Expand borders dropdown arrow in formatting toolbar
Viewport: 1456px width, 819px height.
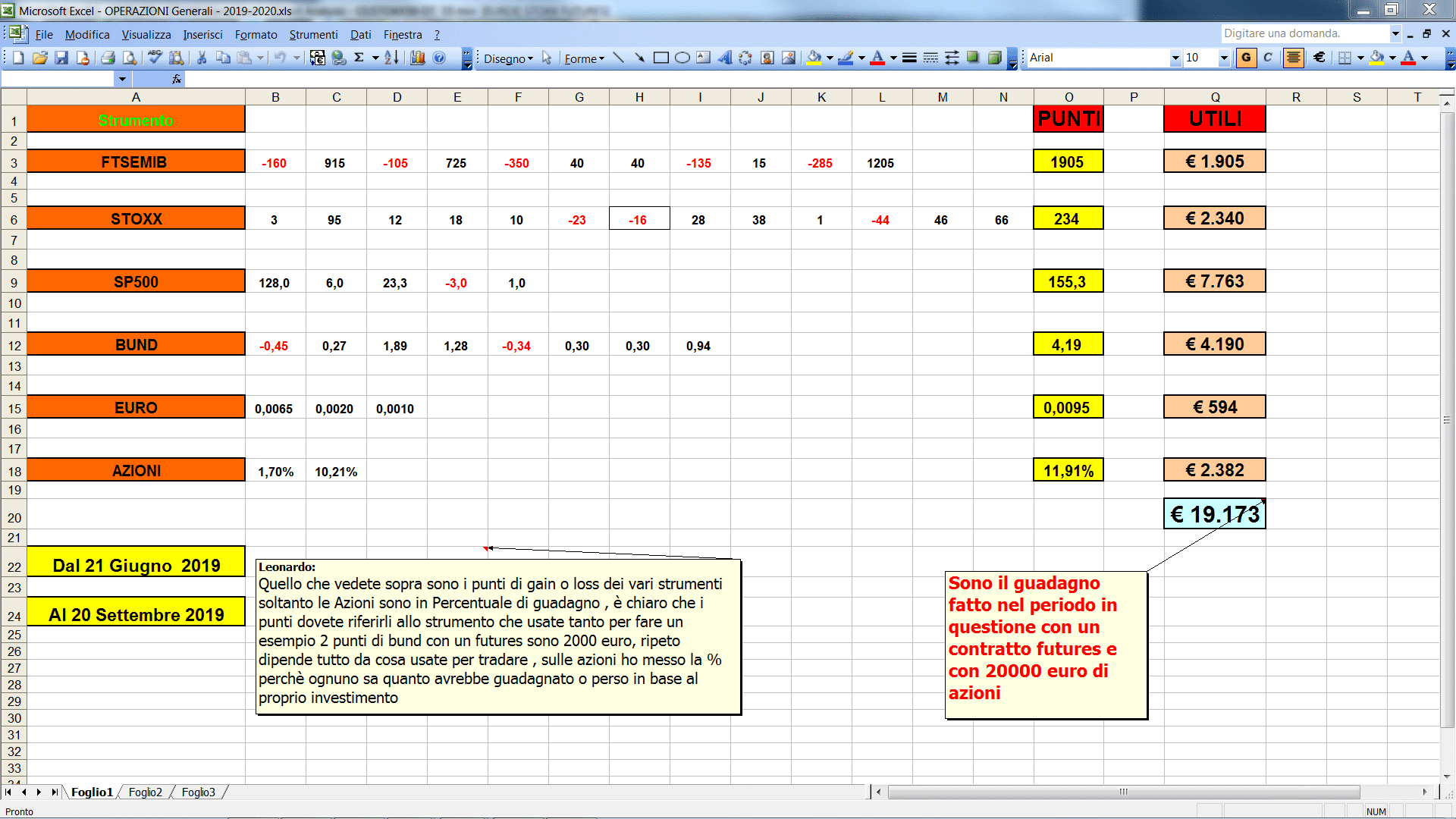(1360, 58)
